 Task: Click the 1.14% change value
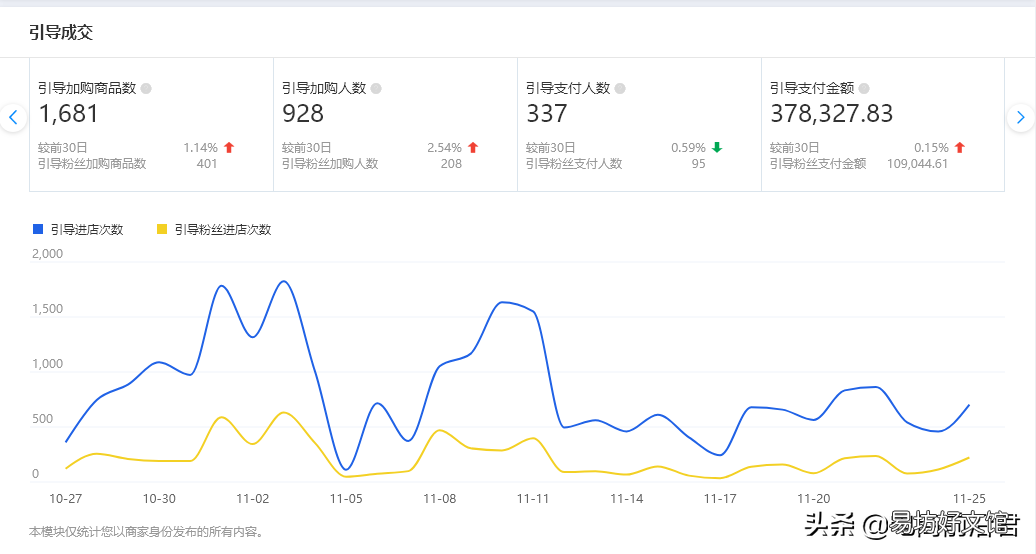(x=200, y=147)
